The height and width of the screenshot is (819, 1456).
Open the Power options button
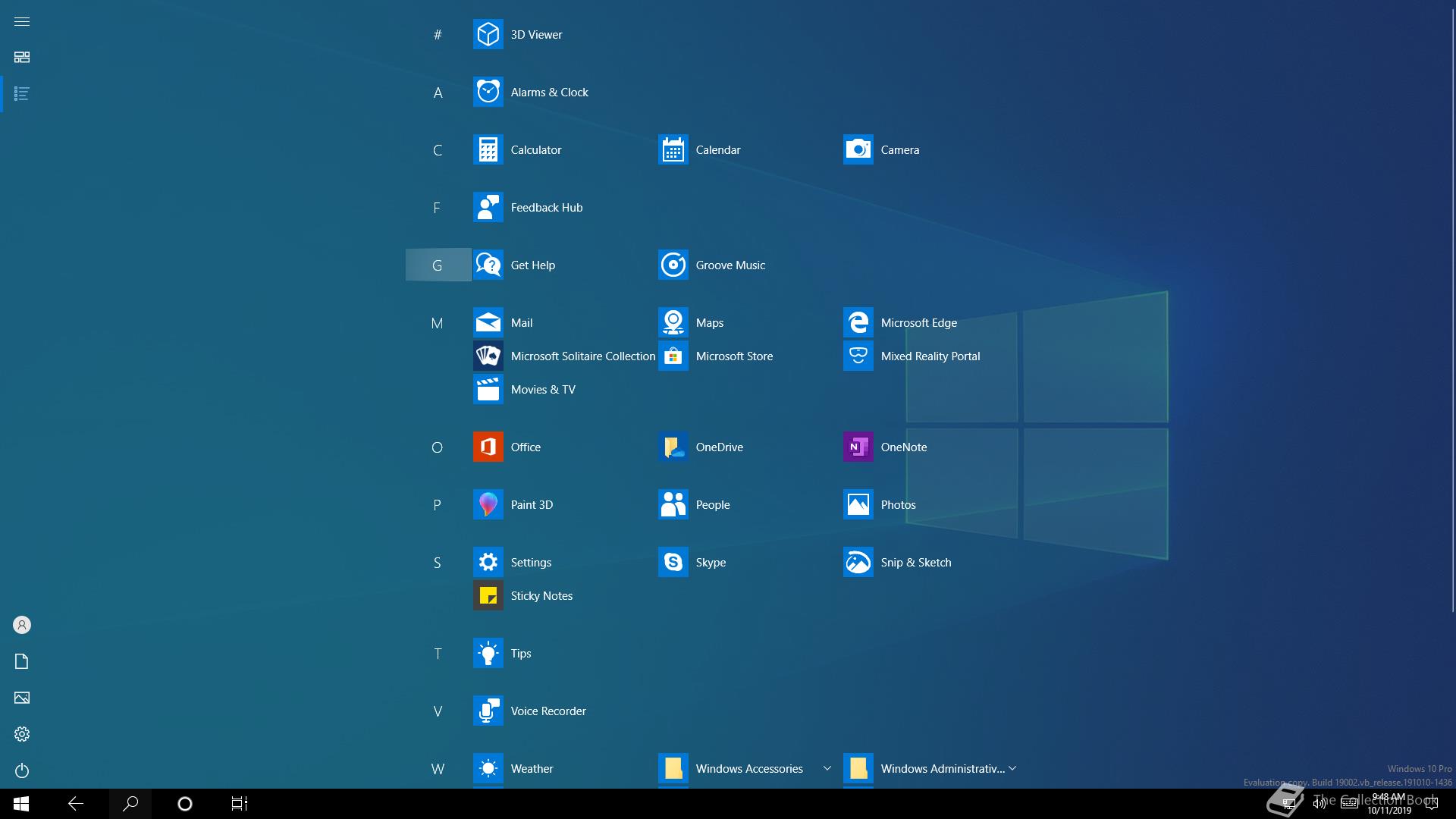(22, 770)
